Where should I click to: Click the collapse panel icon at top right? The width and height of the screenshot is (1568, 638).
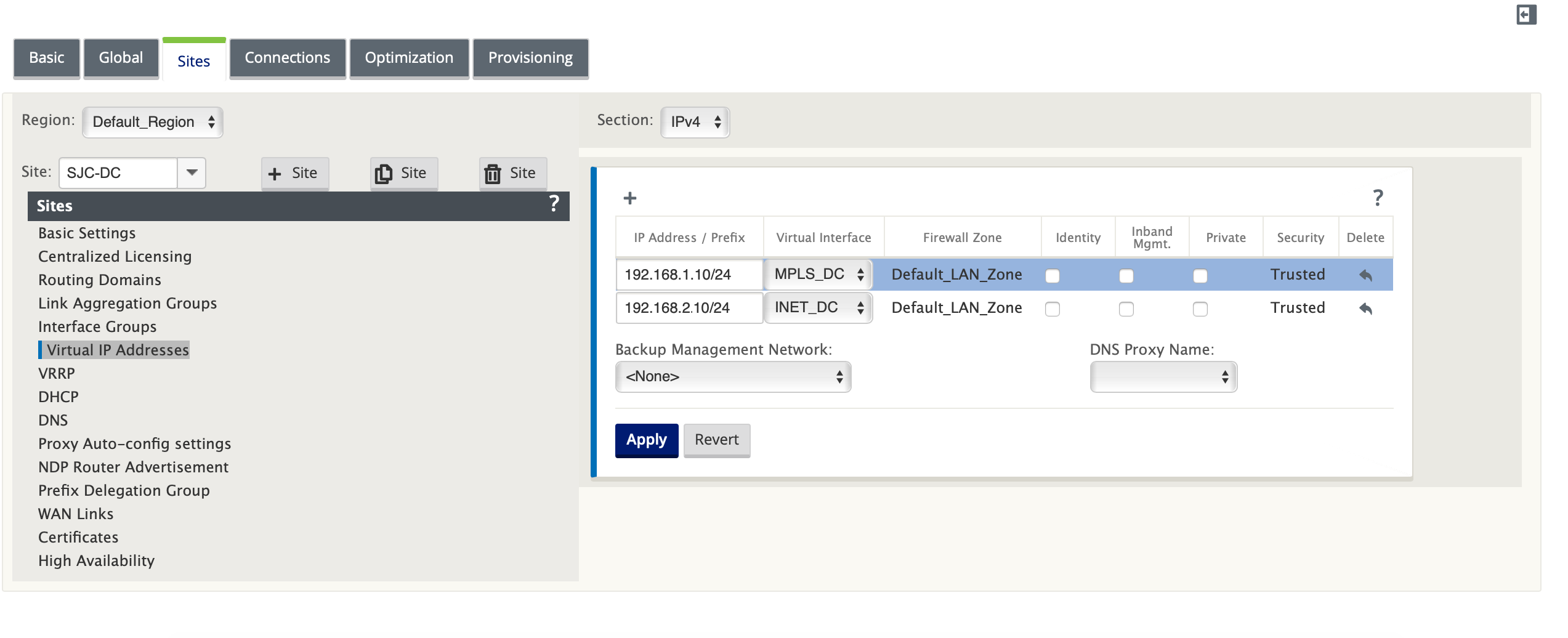[x=1526, y=15]
